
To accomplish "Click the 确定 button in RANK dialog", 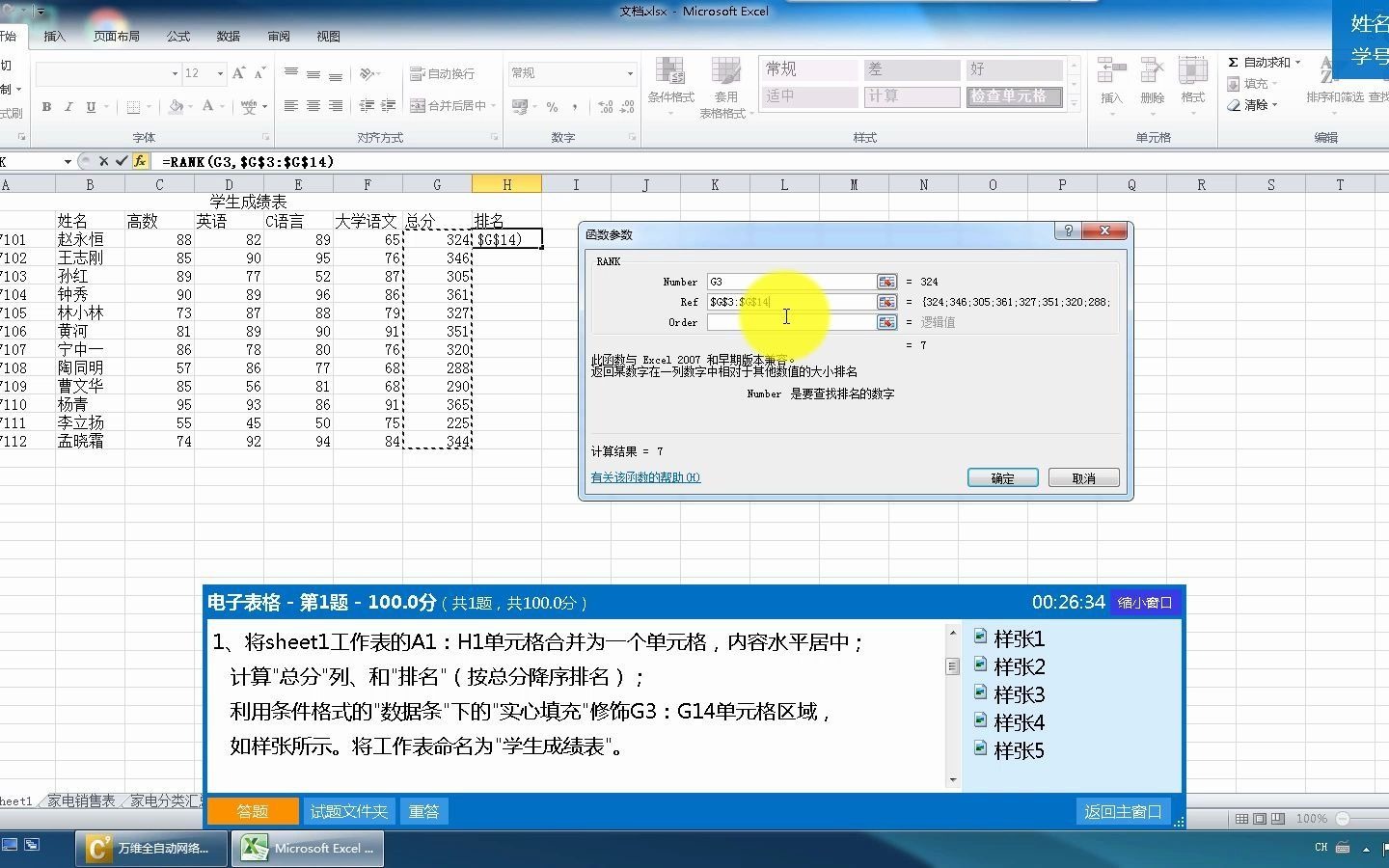I will click(x=1002, y=477).
